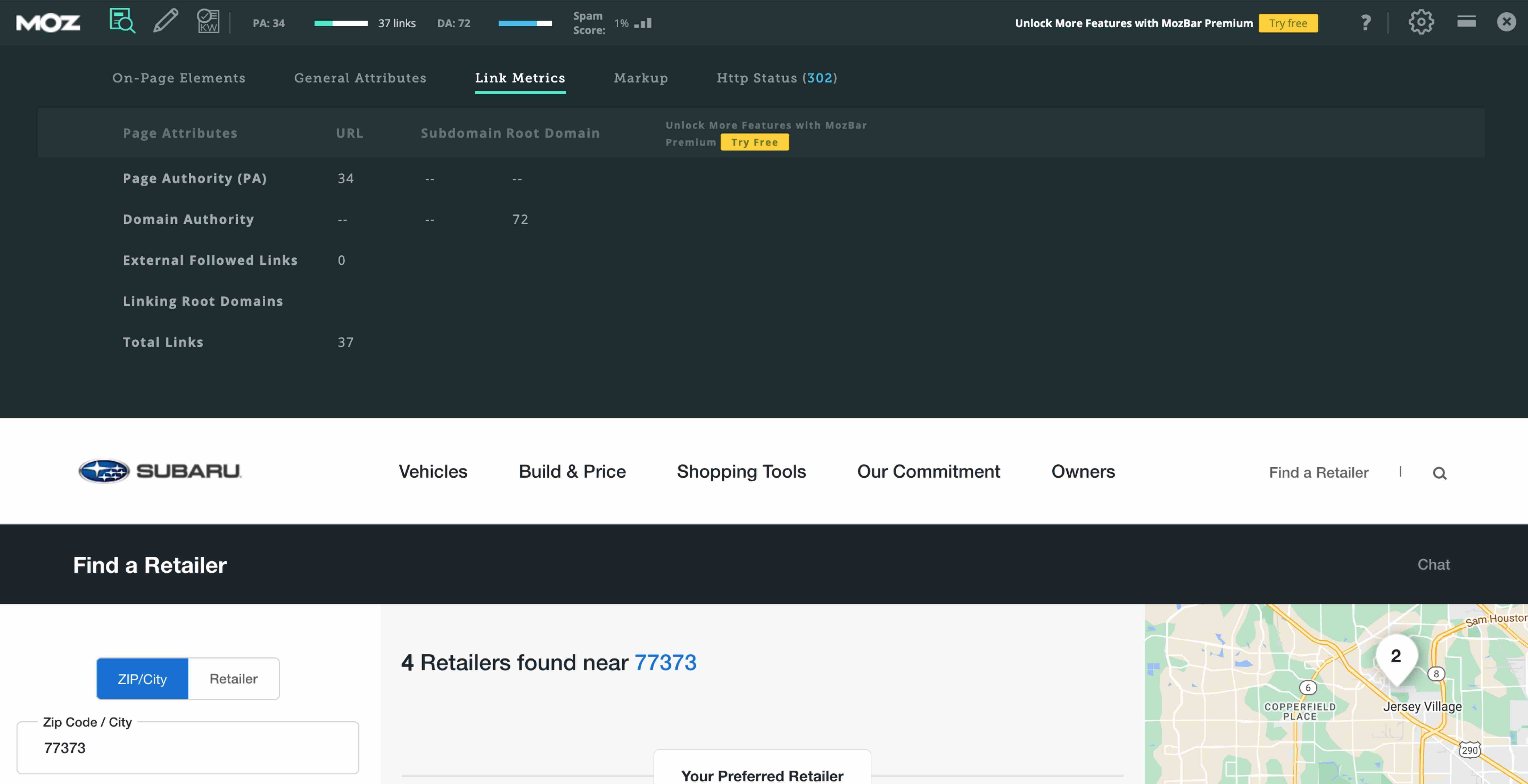Expand the Vehicles navigation menu
The height and width of the screenshot is (784, 1528).
coord(433,471)
